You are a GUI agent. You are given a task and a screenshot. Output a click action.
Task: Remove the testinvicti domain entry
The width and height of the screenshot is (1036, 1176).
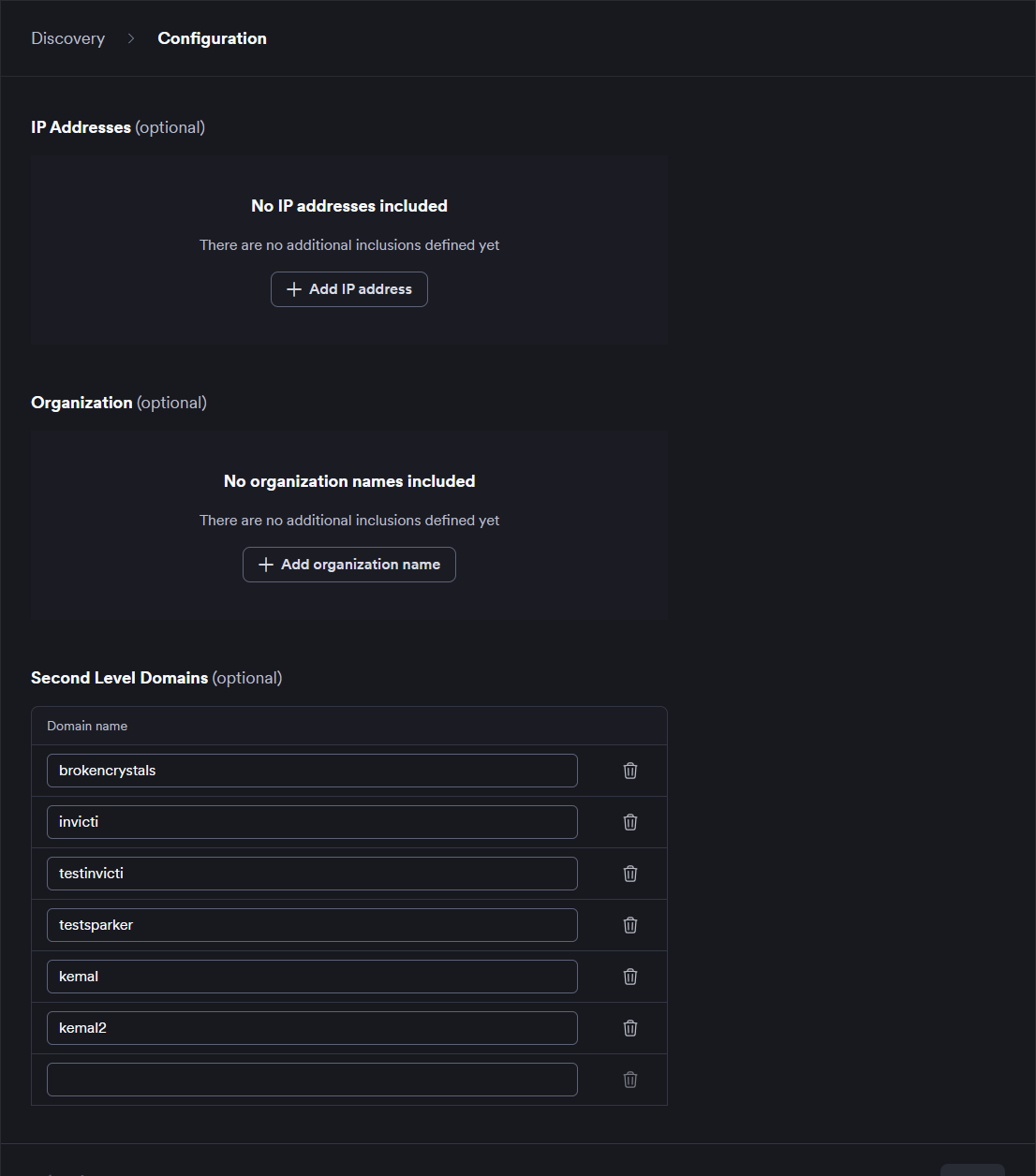pos(630,874)
